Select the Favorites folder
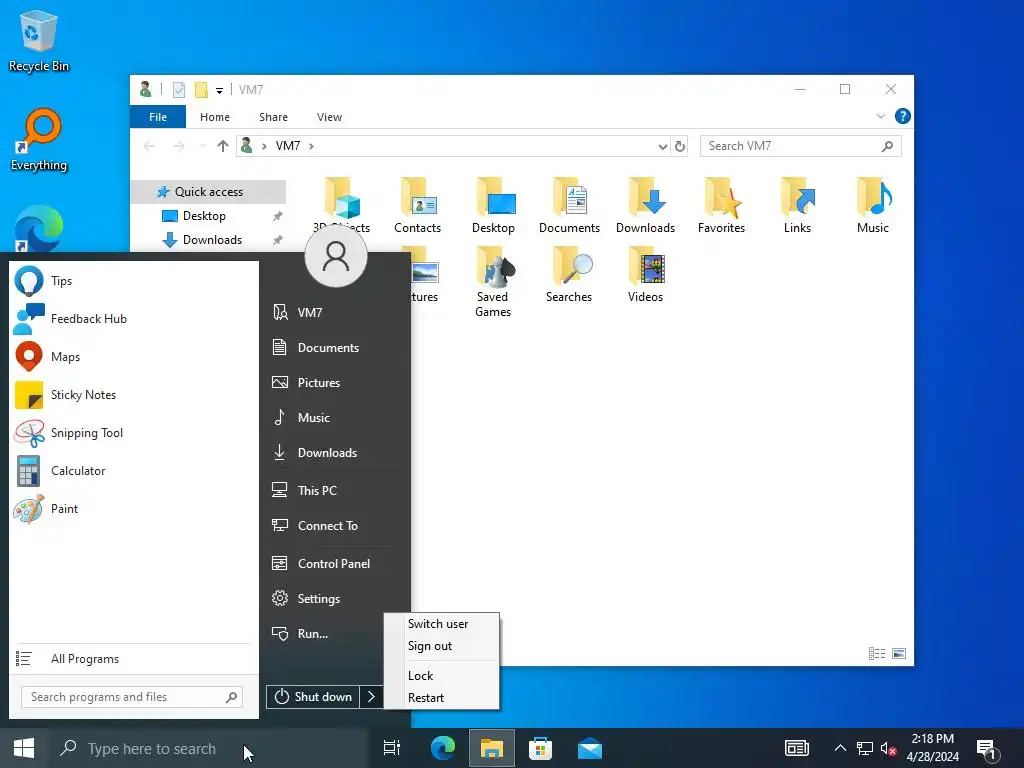Screen dimensions: 1024x768 click(721, 206)
